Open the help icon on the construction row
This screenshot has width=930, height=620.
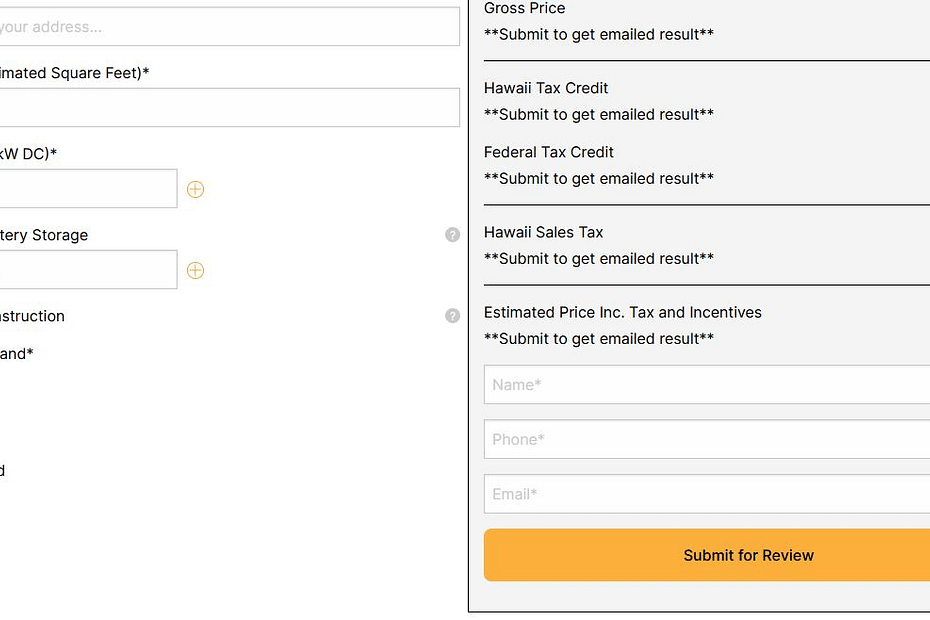click(x=452, y=316)
